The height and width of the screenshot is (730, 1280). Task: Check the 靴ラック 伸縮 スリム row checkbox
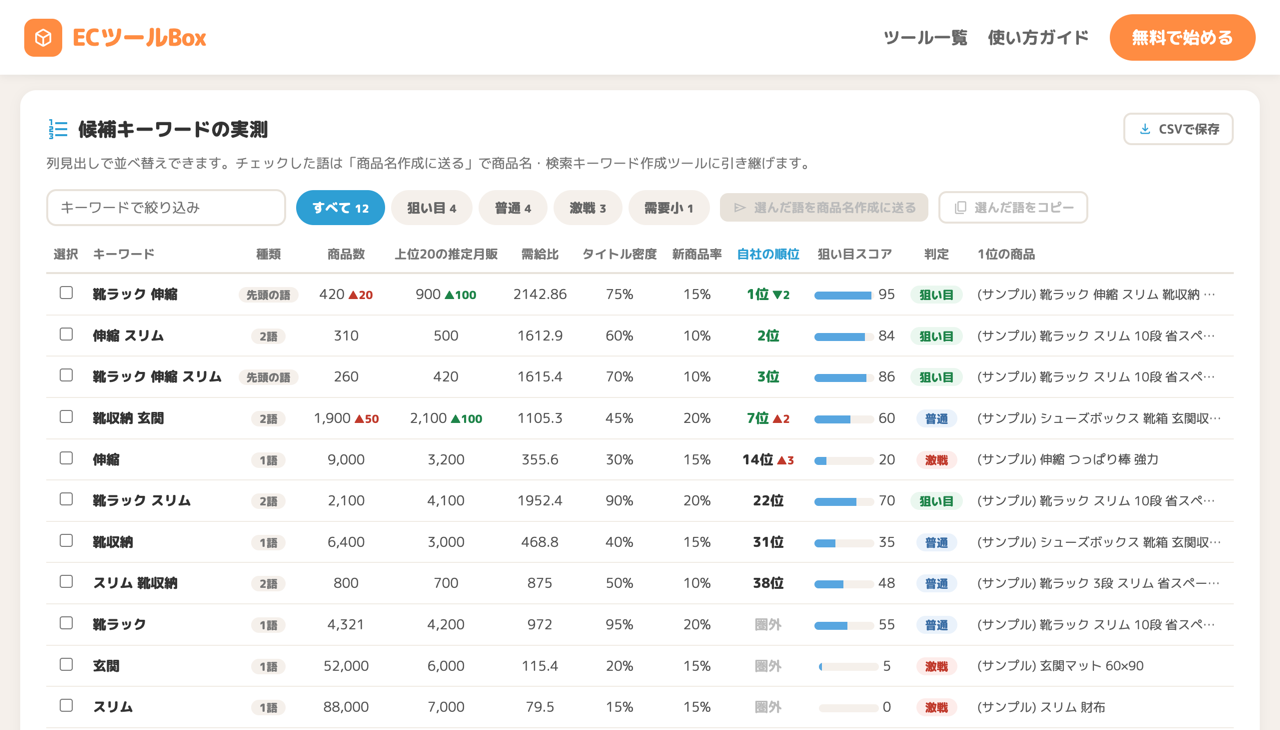pyautogui.click(x=66, y=375)
